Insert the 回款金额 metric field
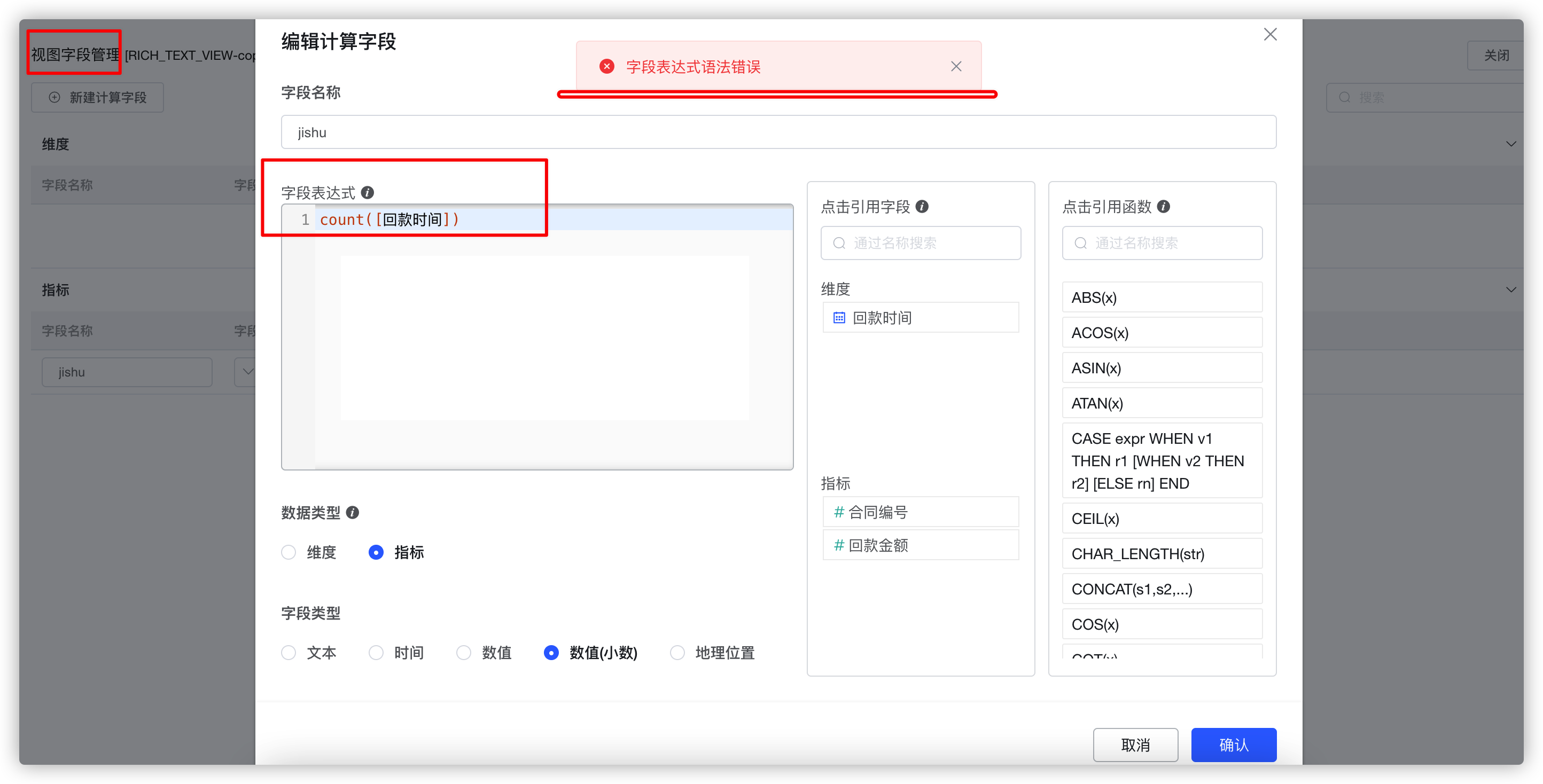The image size is (1543, 784). click(921, 545)
